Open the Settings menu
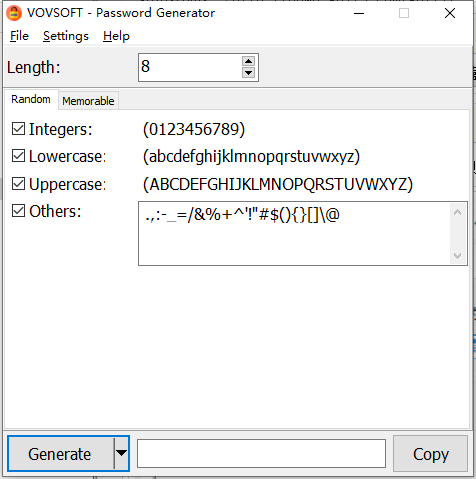The width and height of the screenshot is (476, 479). (66, 36)
